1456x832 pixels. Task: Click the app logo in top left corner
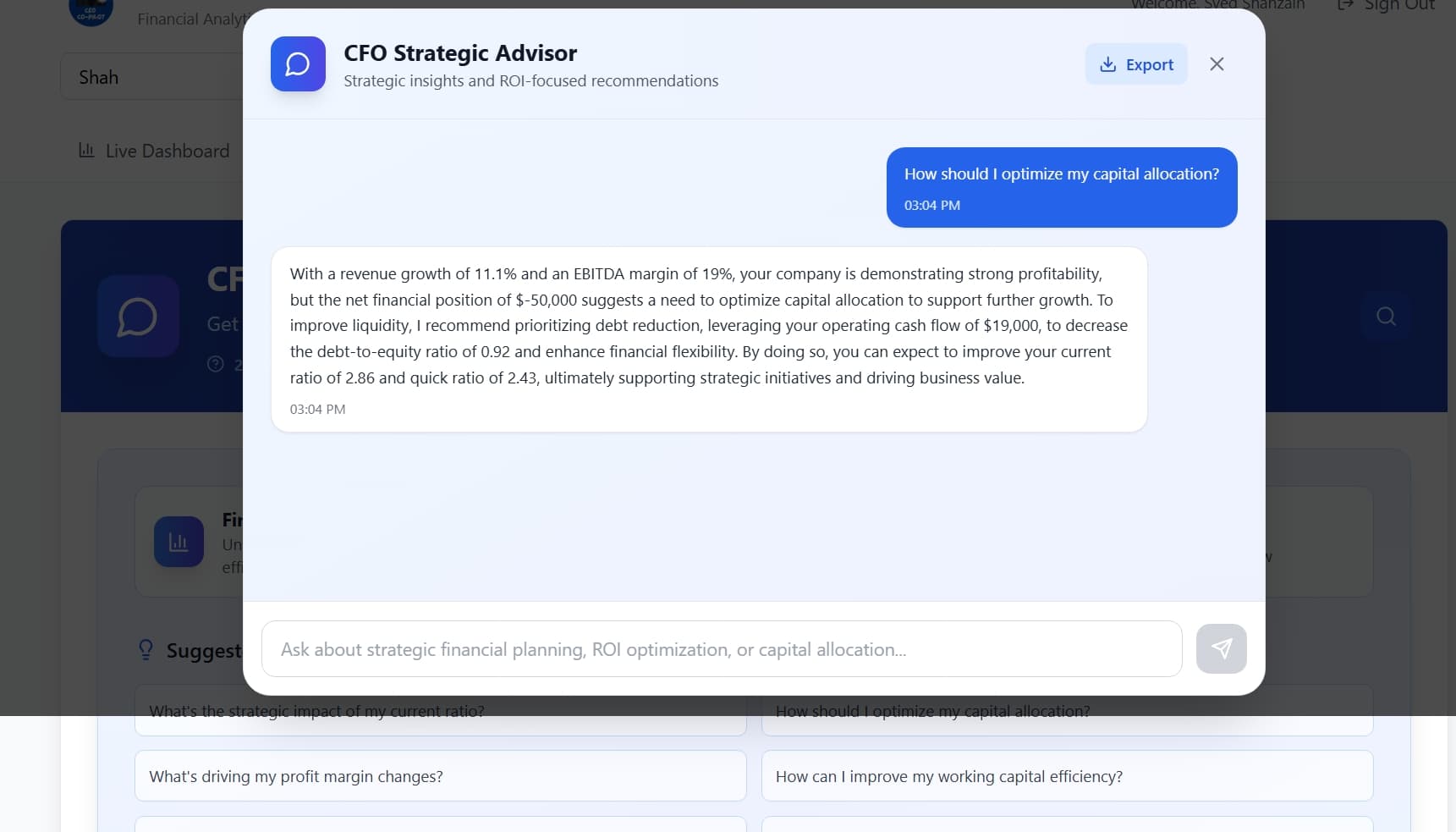pos(91,10)
